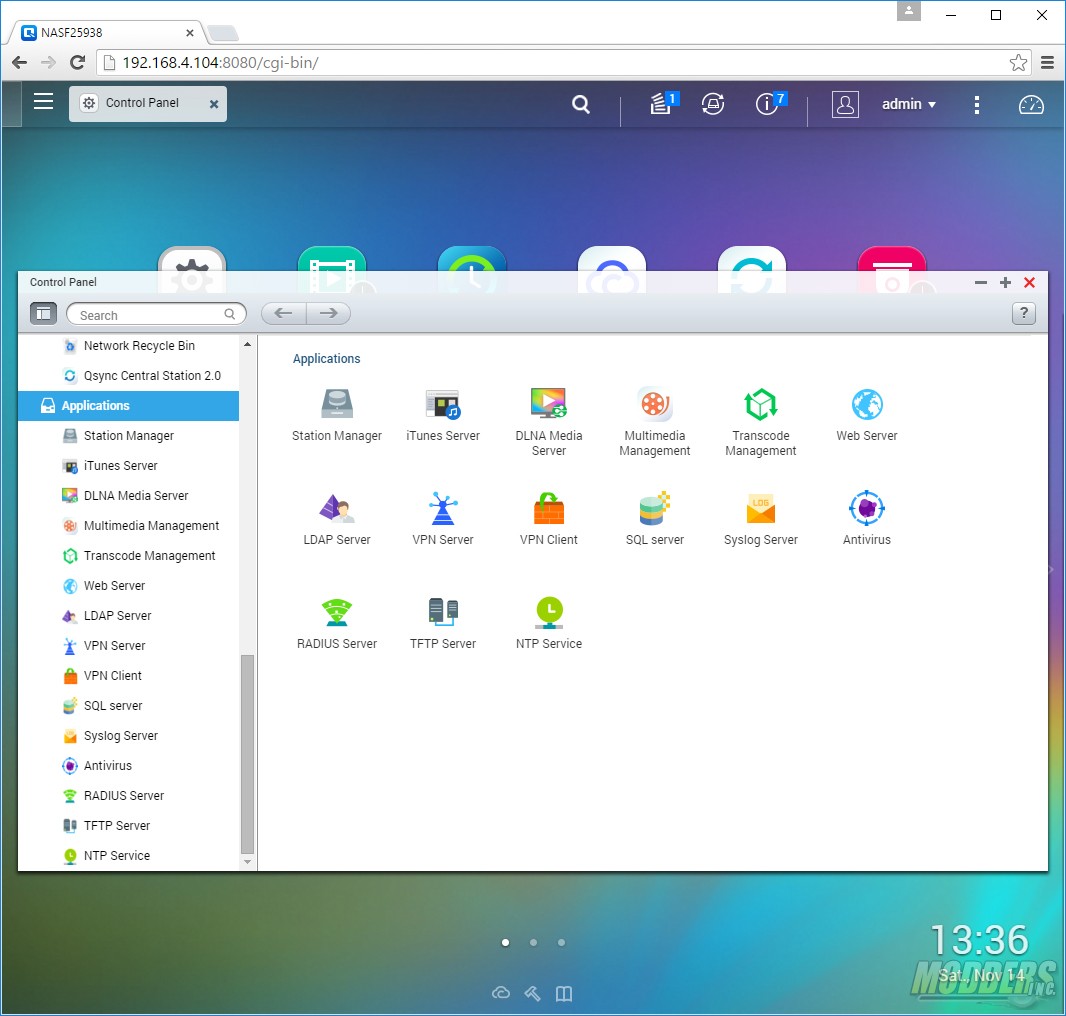The height and width of the screenshot is (1016, 1066).
Task: Open LDAP Server icon in grid
Action: click(337, 508)
